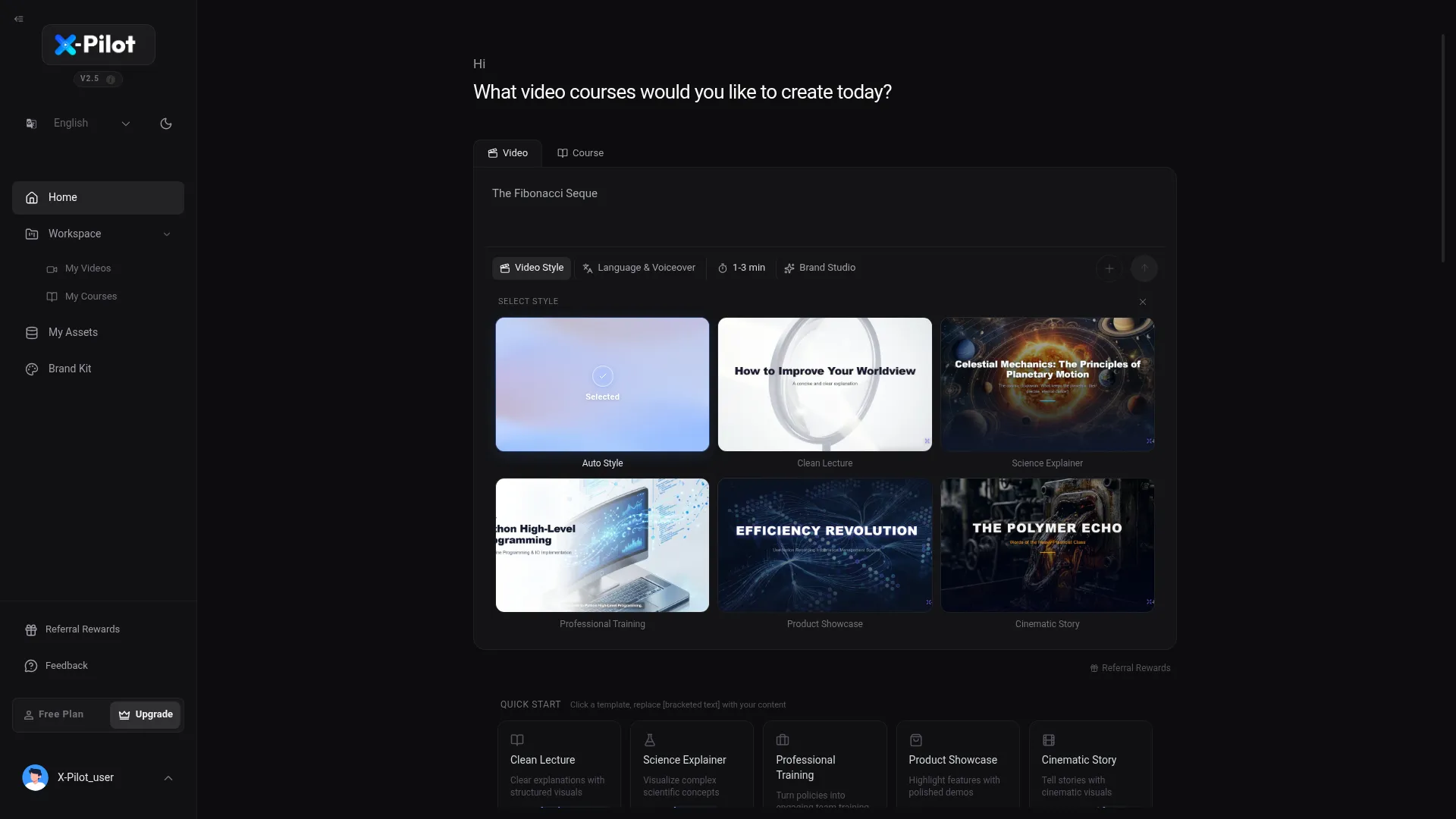Viewport: 1456px width, 819px height.
Task: Change the 1-3 min duration setting
Action: pyautogui.click(x=741, y=268)
